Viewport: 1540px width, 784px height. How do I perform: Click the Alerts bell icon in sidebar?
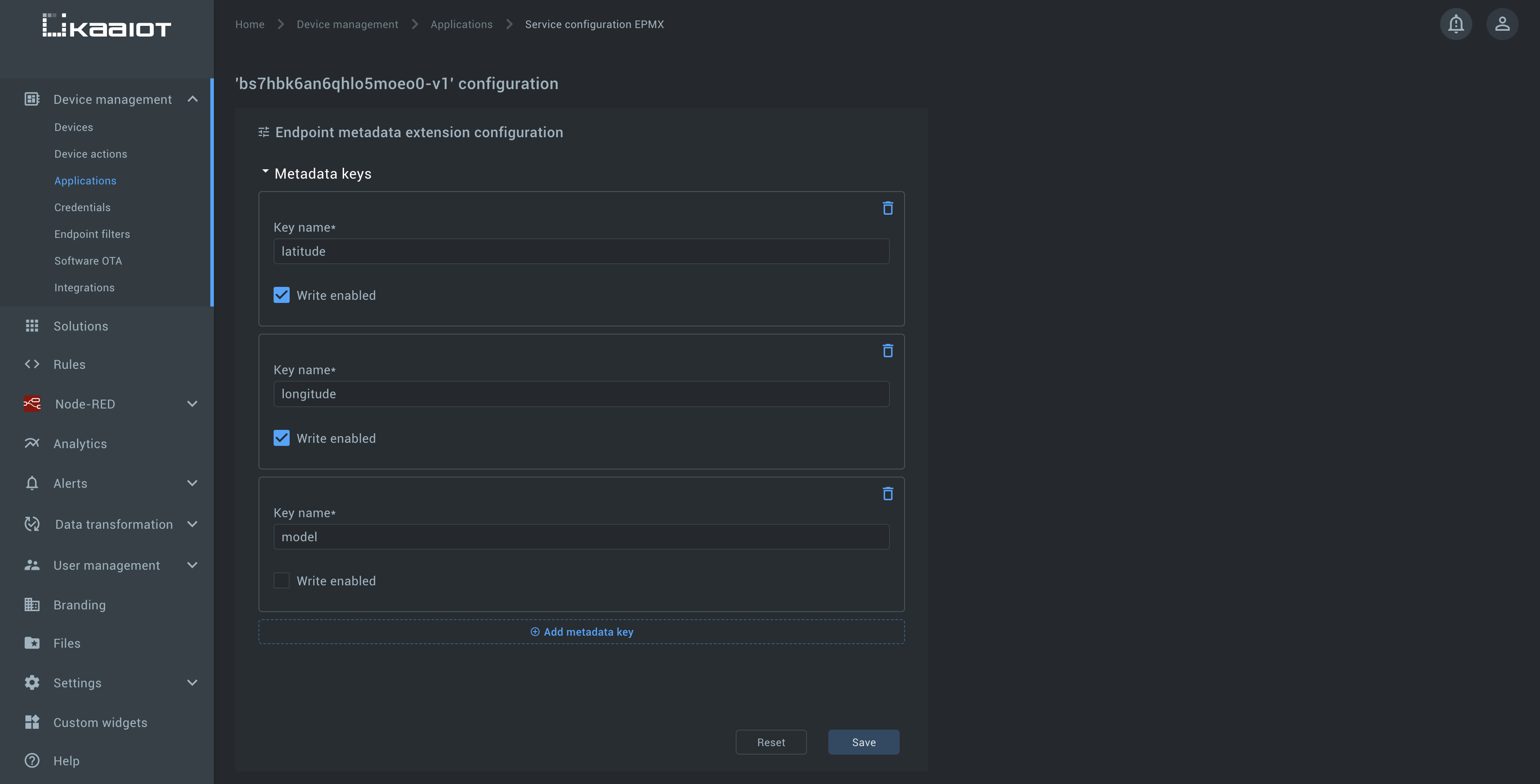coord(32,483)
